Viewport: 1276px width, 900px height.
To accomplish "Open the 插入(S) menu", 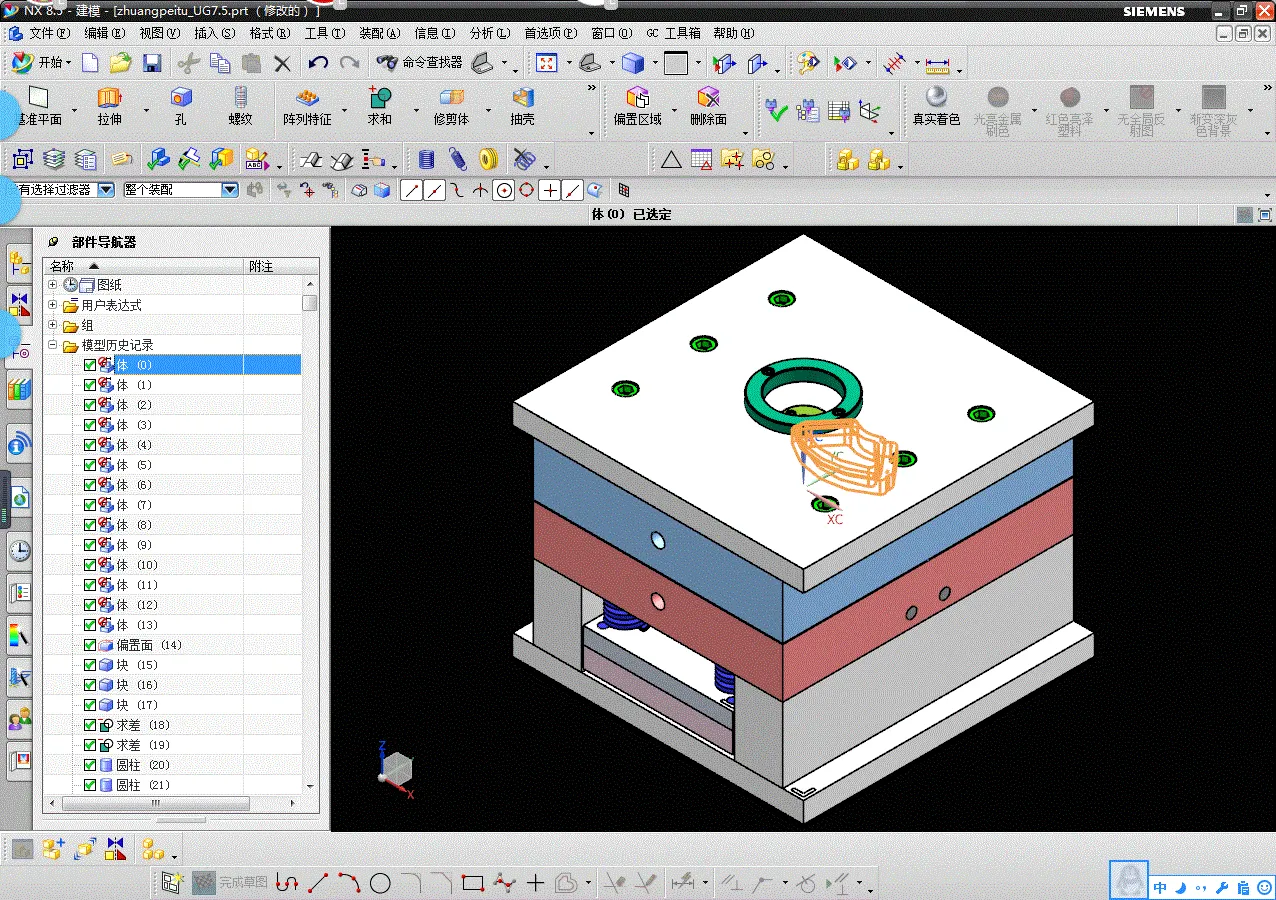I will [x=214, y=33].
